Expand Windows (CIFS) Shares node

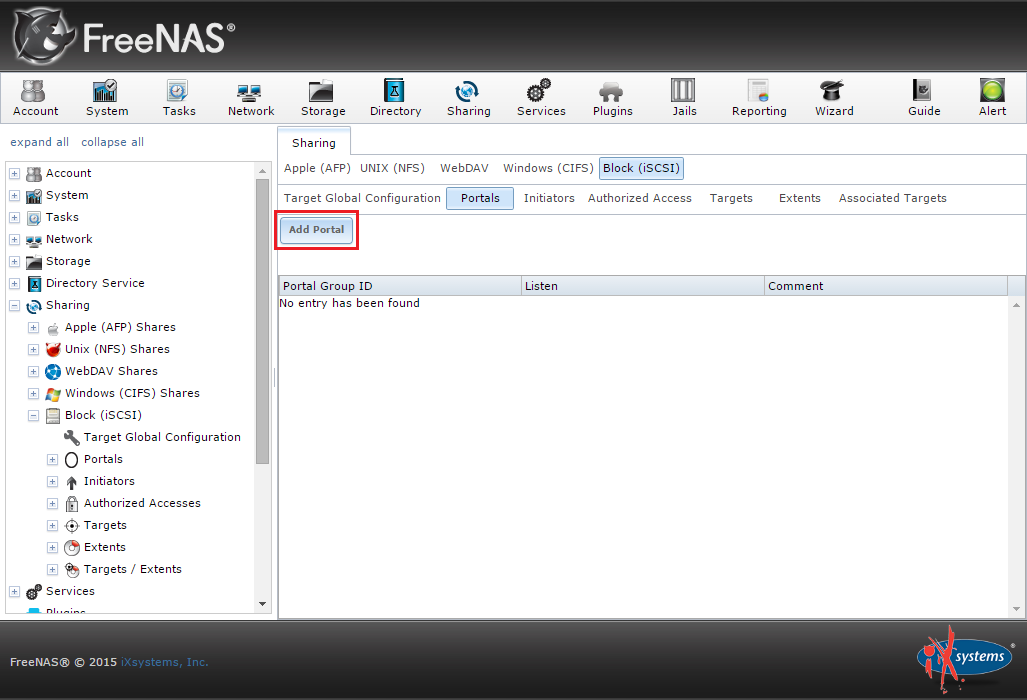34,394
